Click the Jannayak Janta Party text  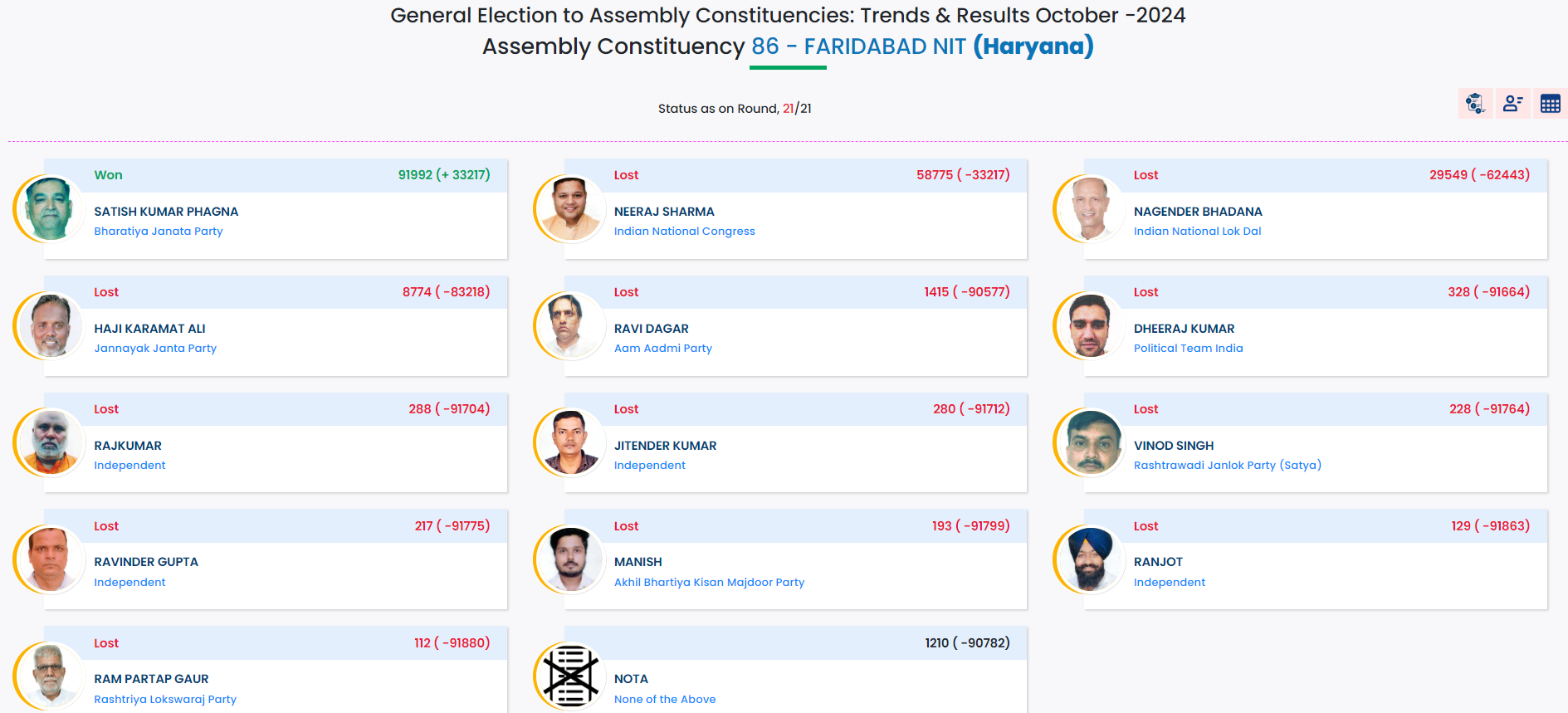tap(155, 349)
